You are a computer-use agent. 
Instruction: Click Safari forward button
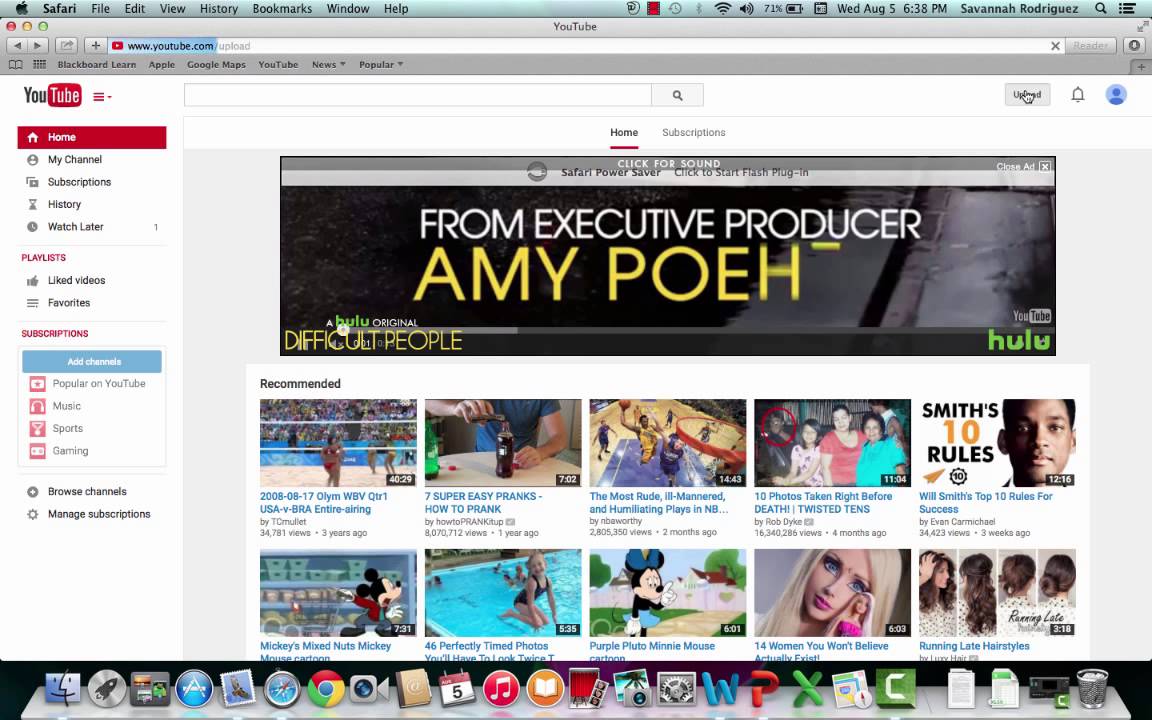(37, 46)
